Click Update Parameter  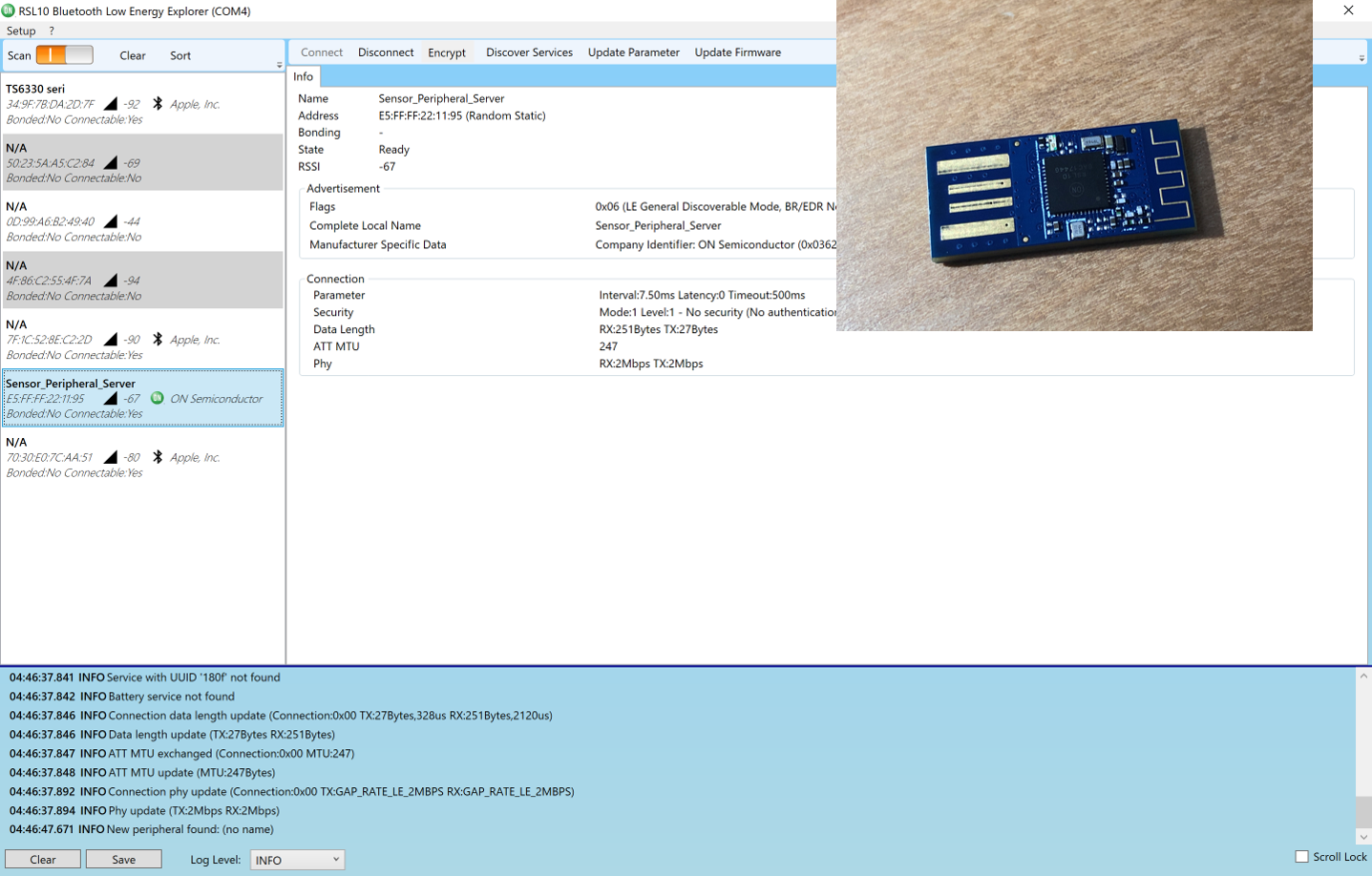[634, 52]
